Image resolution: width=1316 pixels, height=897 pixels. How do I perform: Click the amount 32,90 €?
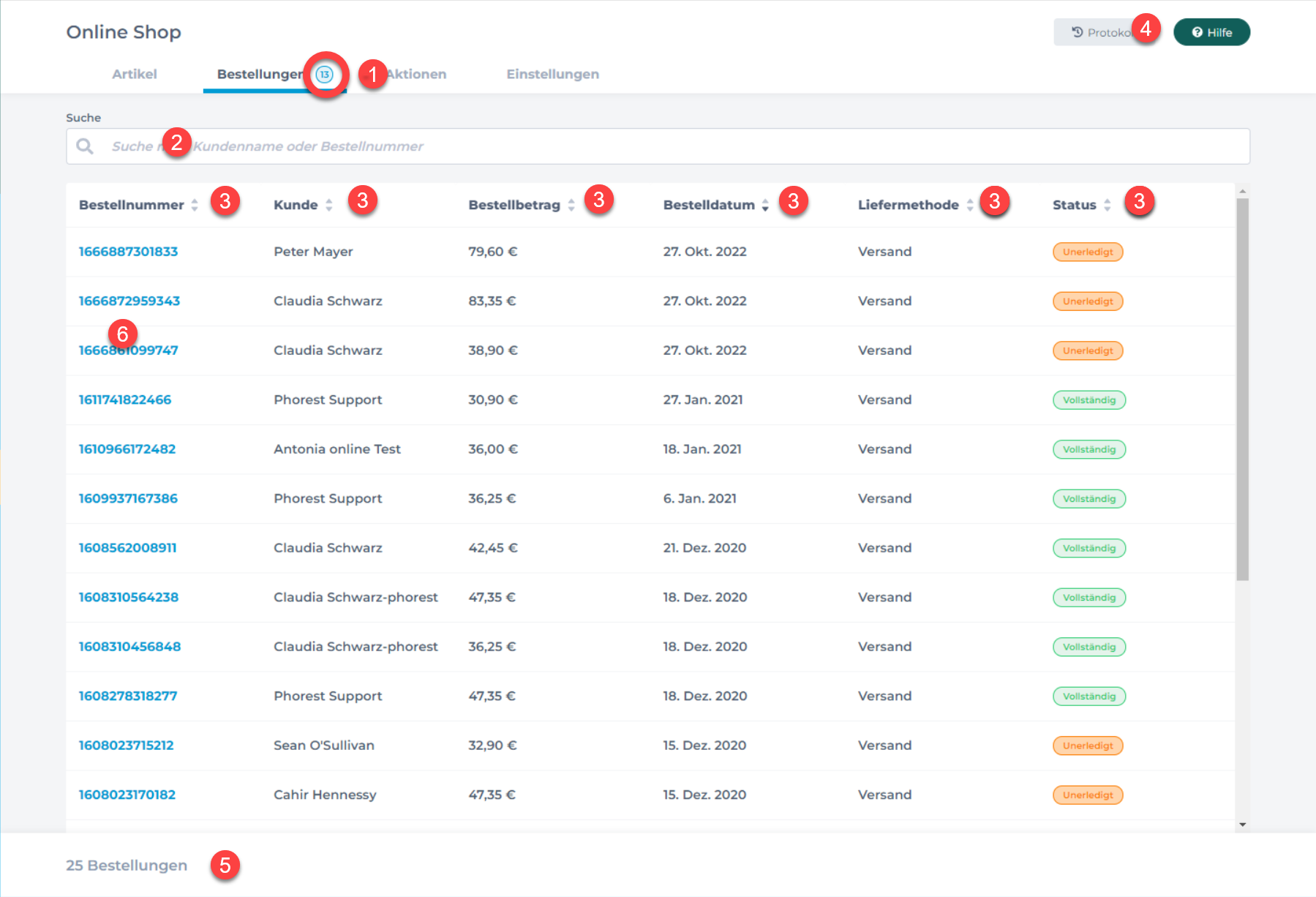(493, 746)
